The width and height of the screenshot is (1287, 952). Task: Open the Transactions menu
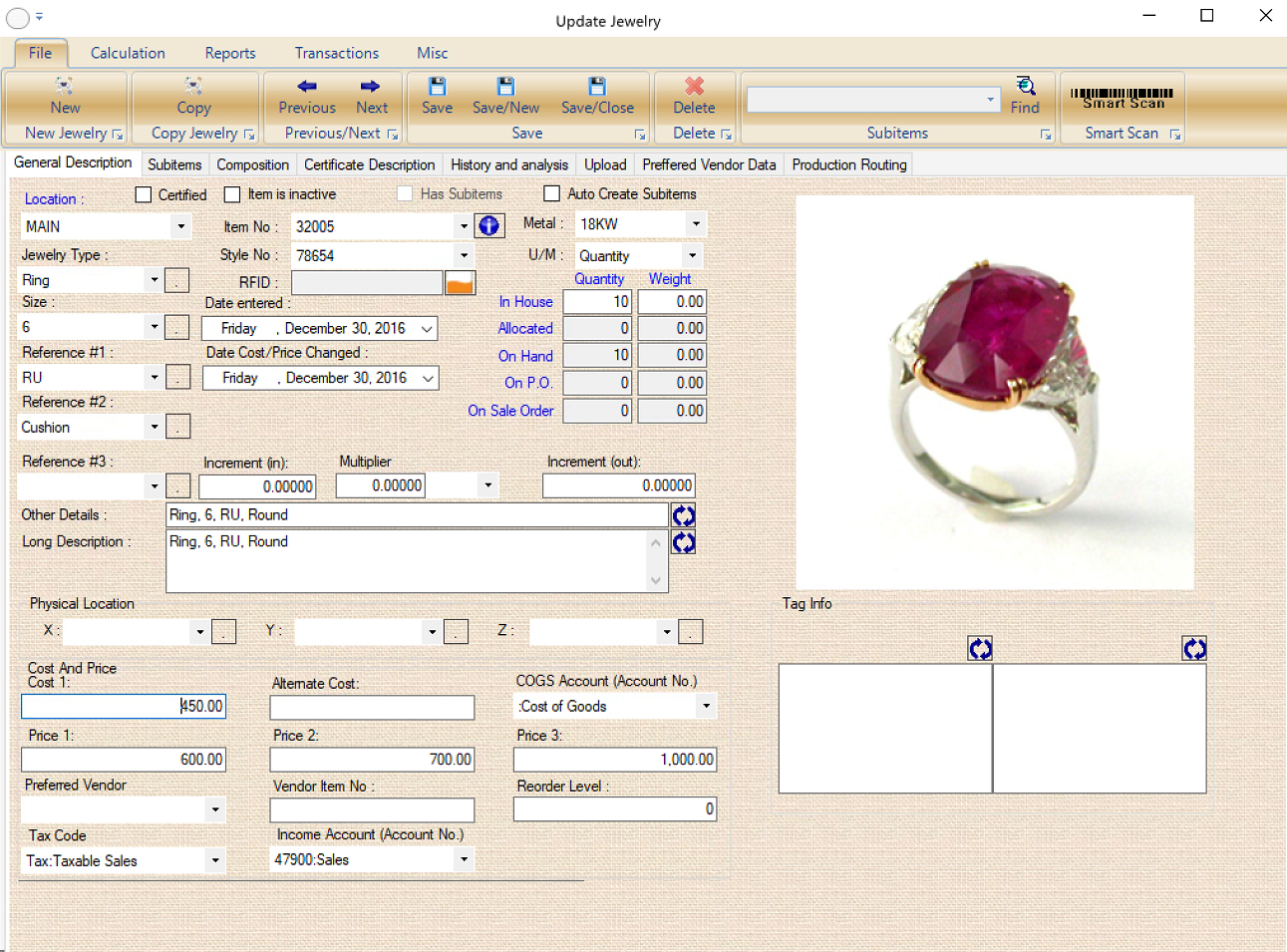click(336, 53)
